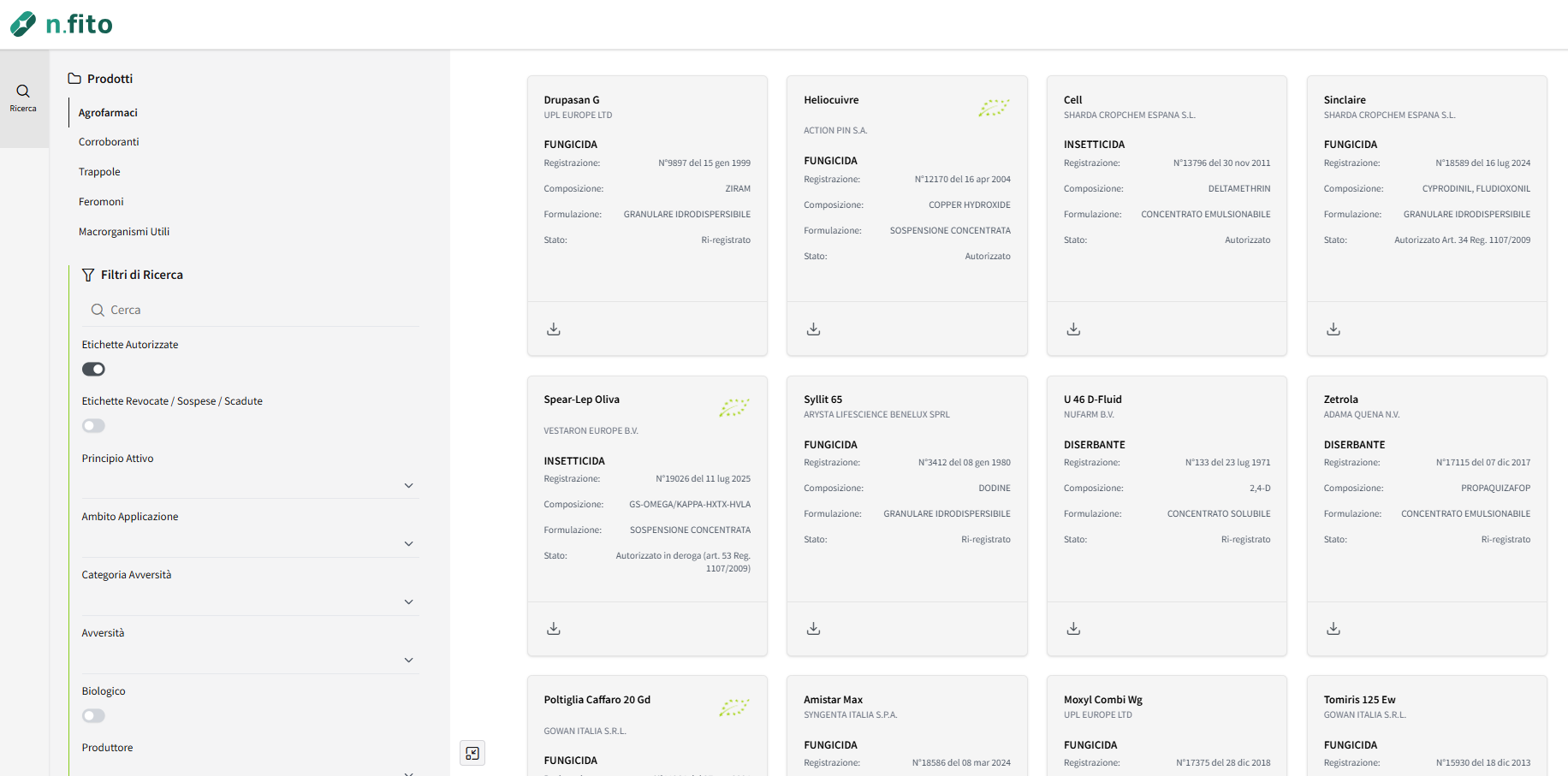Click the organic leaf icon on Spear-Lep Oliva

pos(734,407)
